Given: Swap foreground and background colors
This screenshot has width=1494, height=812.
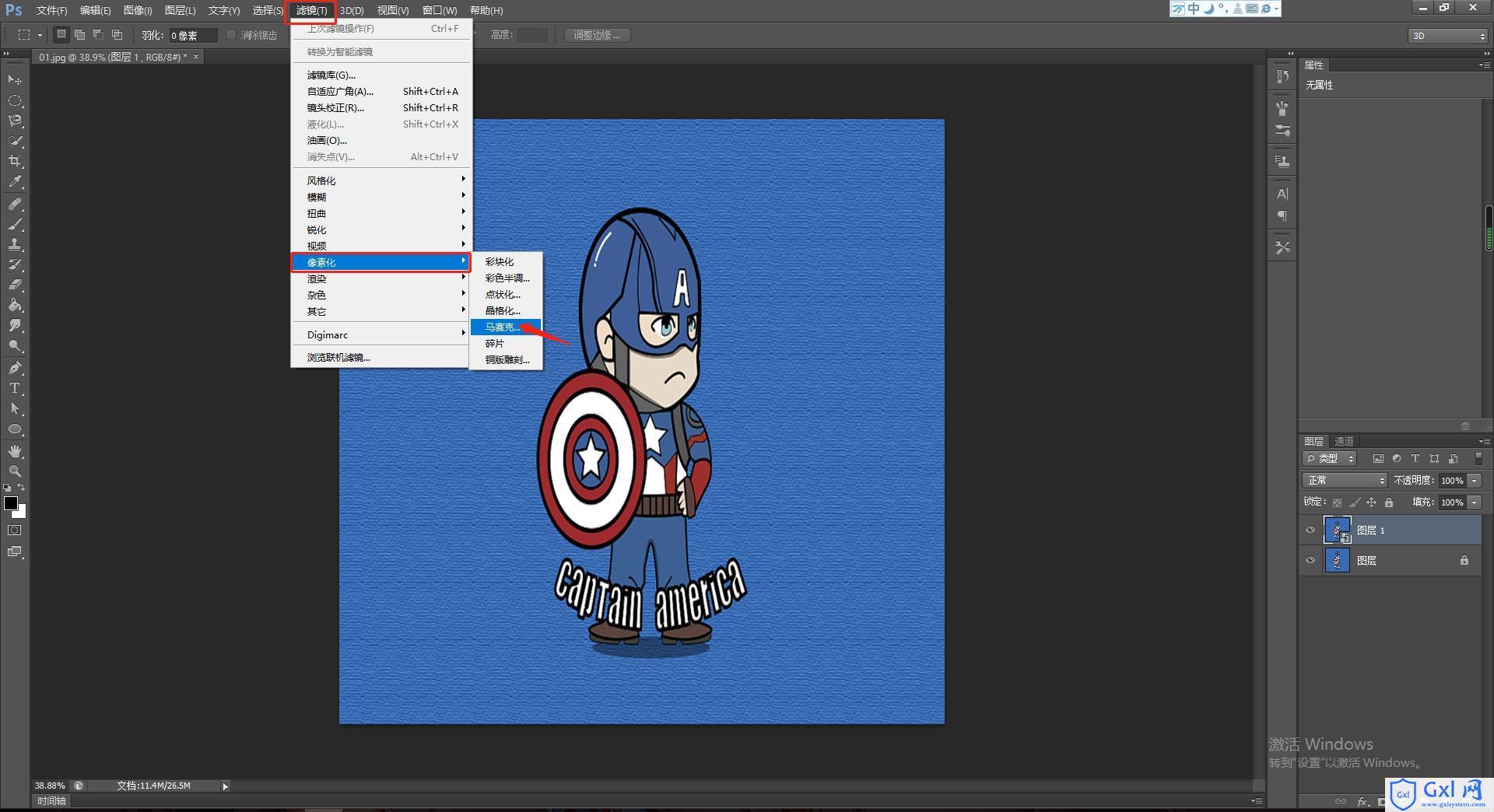Looking at the screenshot, I should pos(22,488).
